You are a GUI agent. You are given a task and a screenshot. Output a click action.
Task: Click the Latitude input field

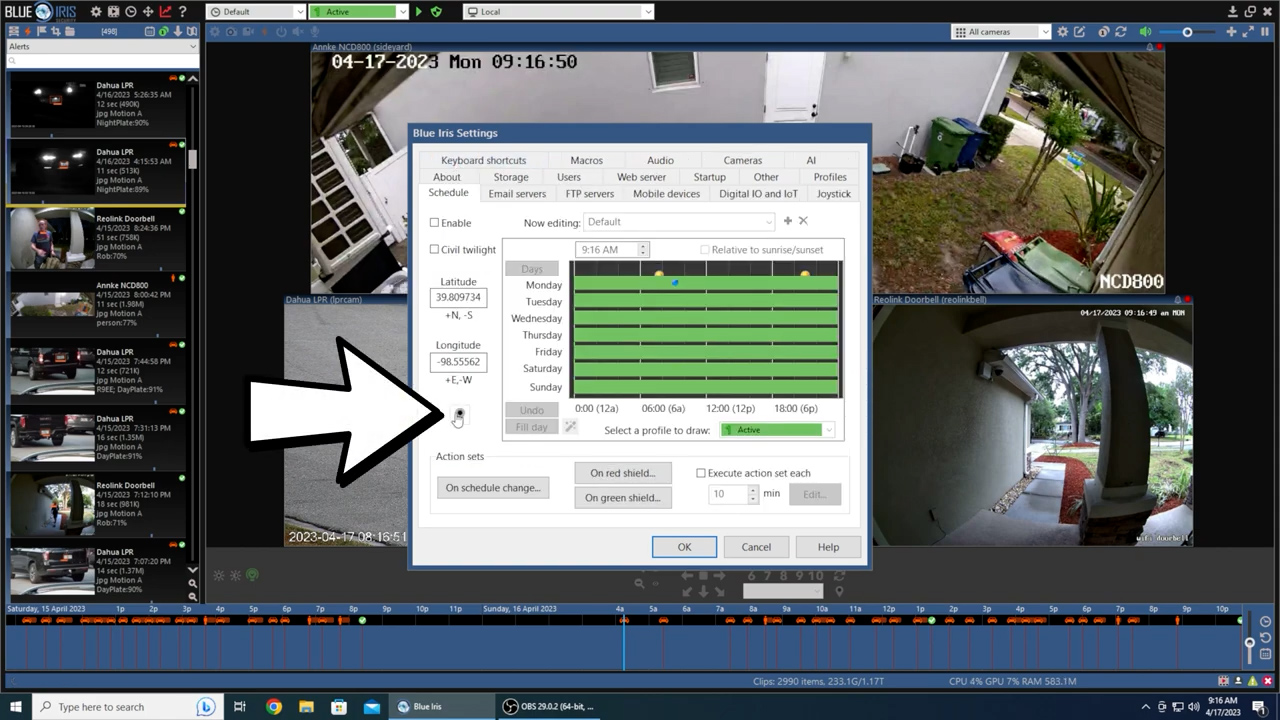point(458,298)
